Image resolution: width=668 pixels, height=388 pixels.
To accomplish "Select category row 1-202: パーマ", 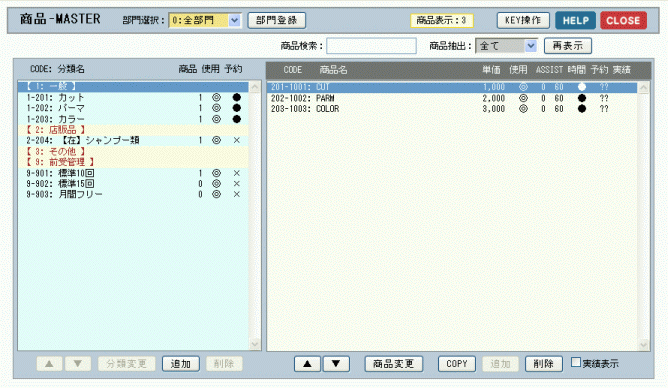I will (x=133, y=108).
